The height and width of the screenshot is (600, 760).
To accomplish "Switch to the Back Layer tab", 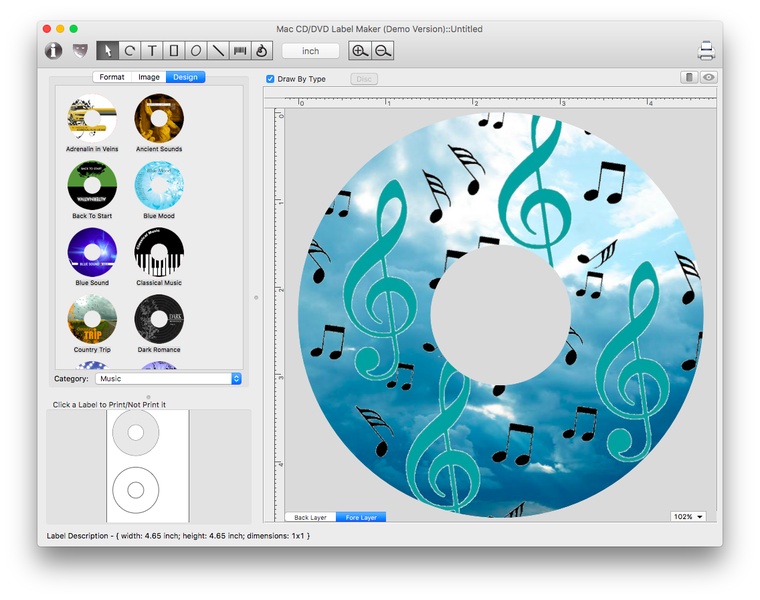I will 310,518.
